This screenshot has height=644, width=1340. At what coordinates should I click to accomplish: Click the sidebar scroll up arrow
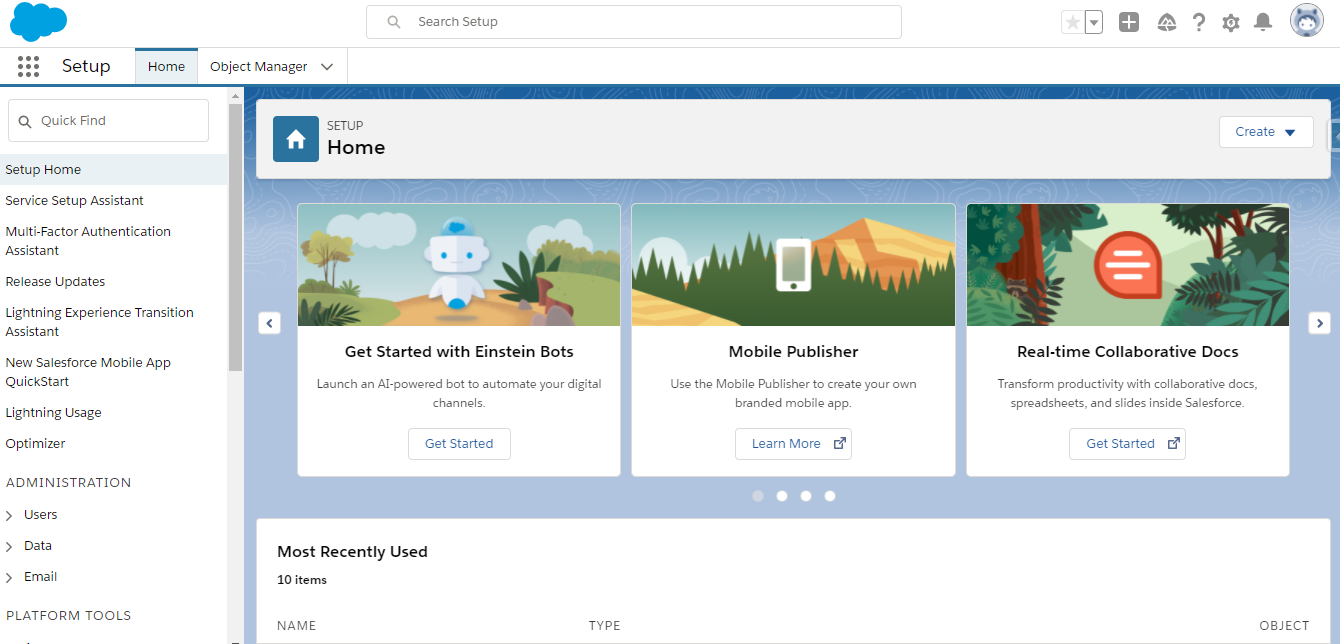(x=236, y=96)
